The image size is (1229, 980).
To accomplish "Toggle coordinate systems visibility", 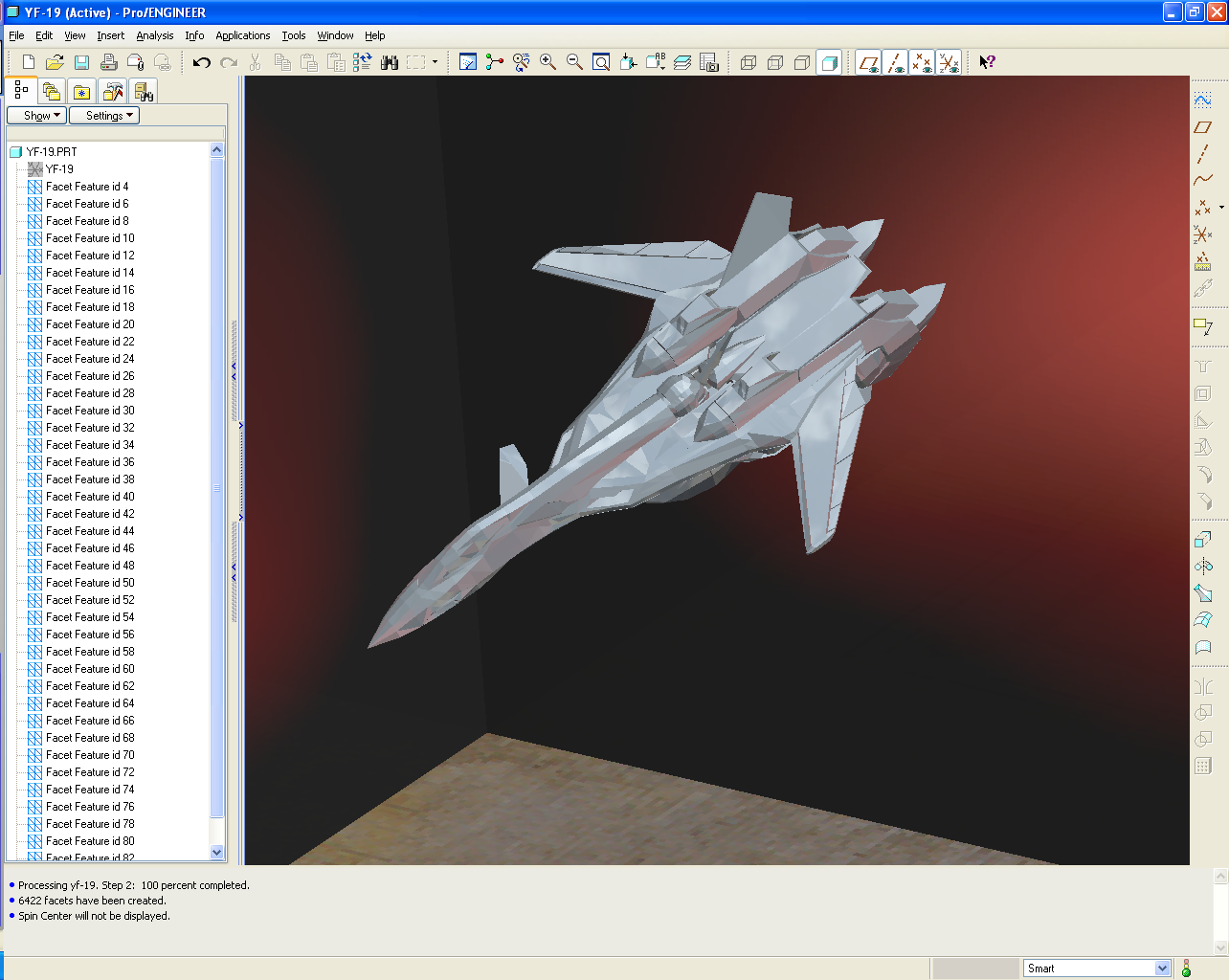I will point(949,62).
